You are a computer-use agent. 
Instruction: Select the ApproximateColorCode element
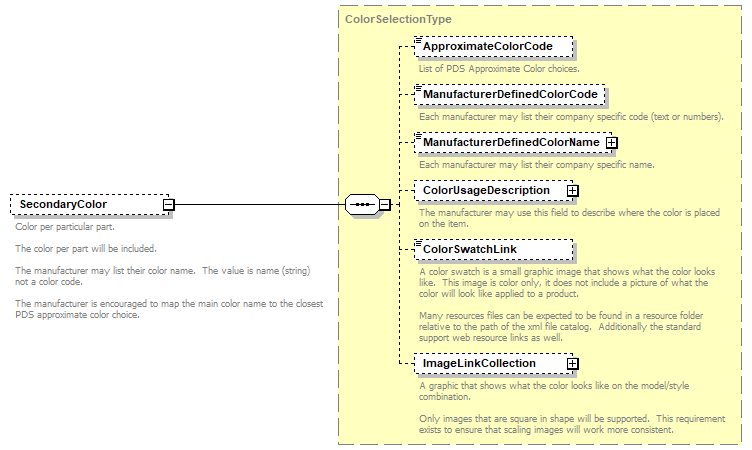495,47
